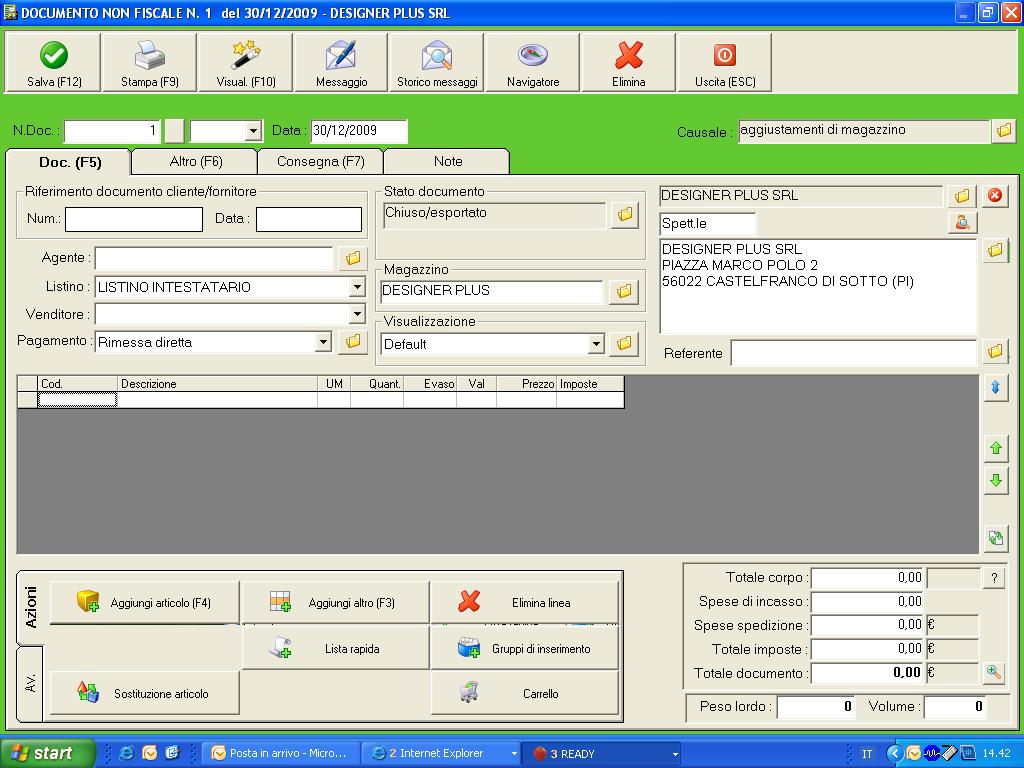This screenshot has height=768, width=1024.
Task: Remove customer with red X icon
Action: 995,195
